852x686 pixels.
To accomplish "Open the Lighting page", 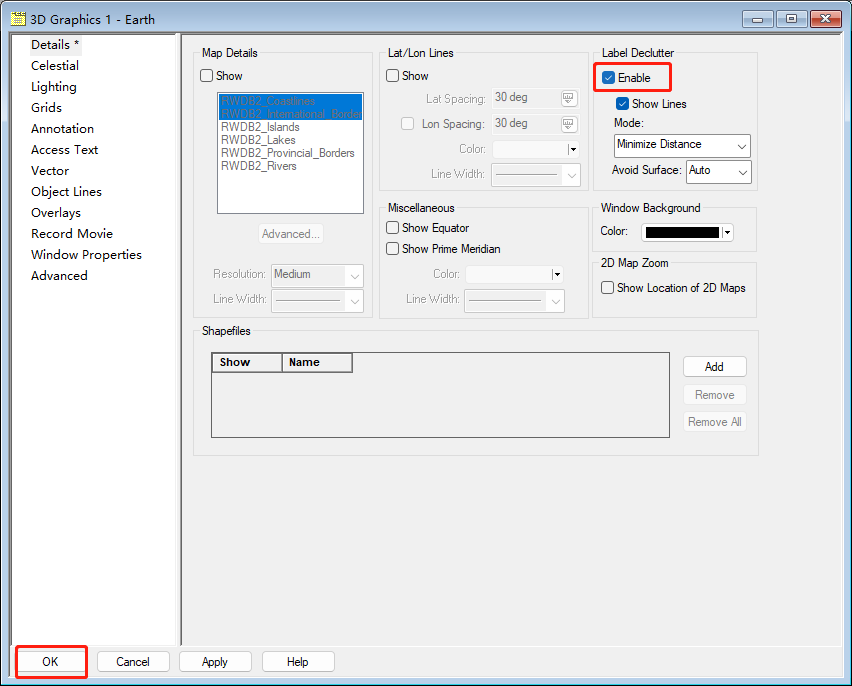I will (54, 87).
